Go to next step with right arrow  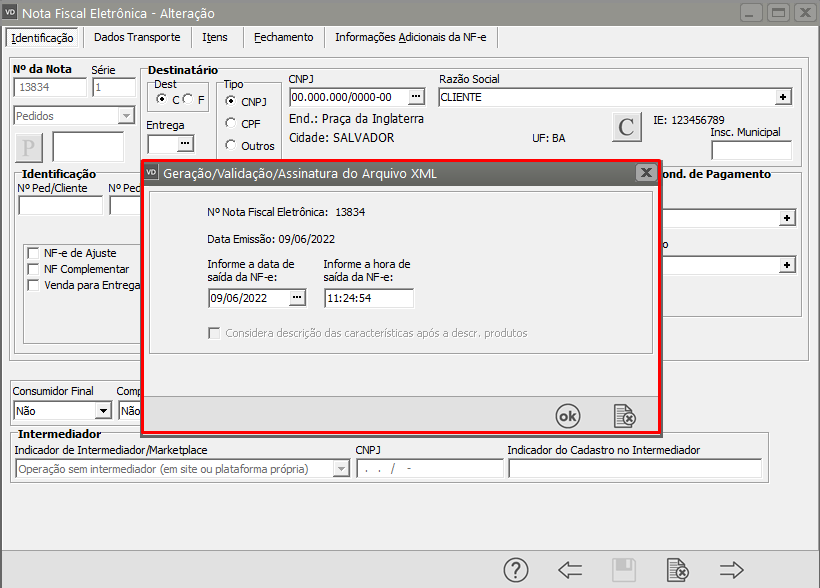(x=732, y=570)
